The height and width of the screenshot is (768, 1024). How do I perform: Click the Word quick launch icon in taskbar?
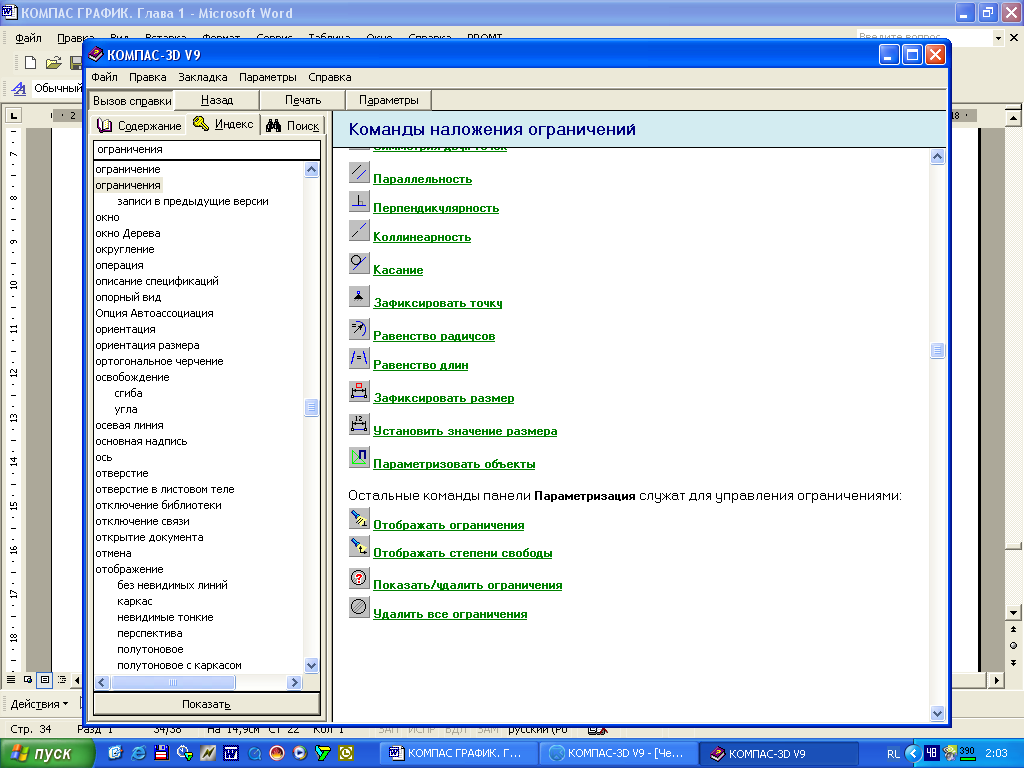coord(231,753)
